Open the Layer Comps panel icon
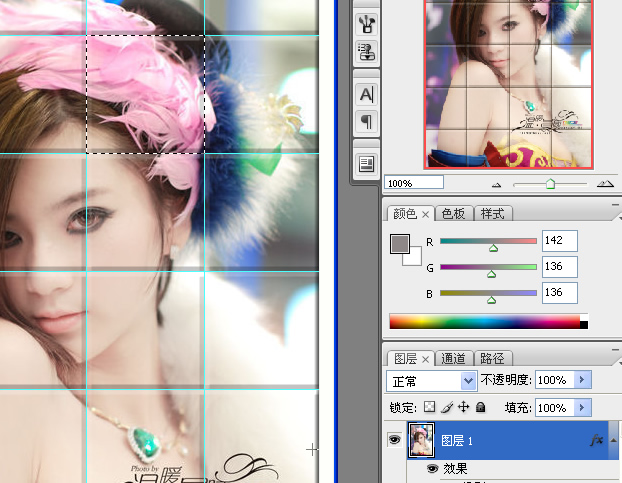Image resolution: width=622 pixels, height=483 pixels. (367, 164)
